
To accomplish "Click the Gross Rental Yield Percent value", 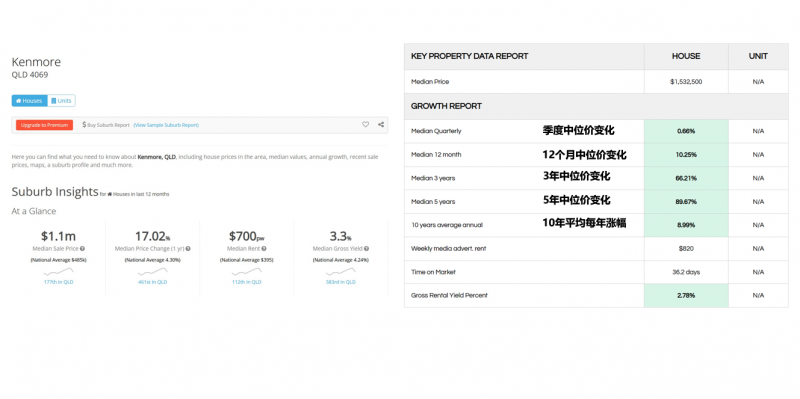I will 686,295.
